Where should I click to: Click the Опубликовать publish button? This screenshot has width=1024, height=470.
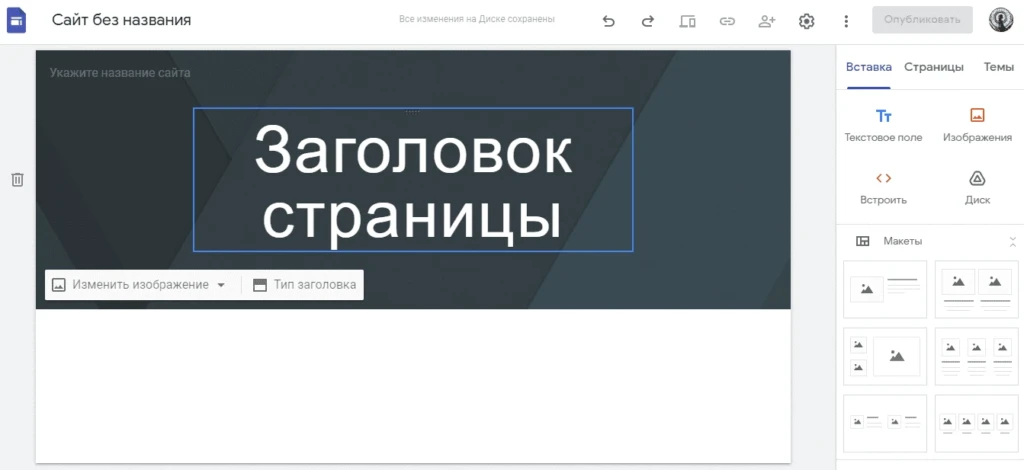coord(922,20)
